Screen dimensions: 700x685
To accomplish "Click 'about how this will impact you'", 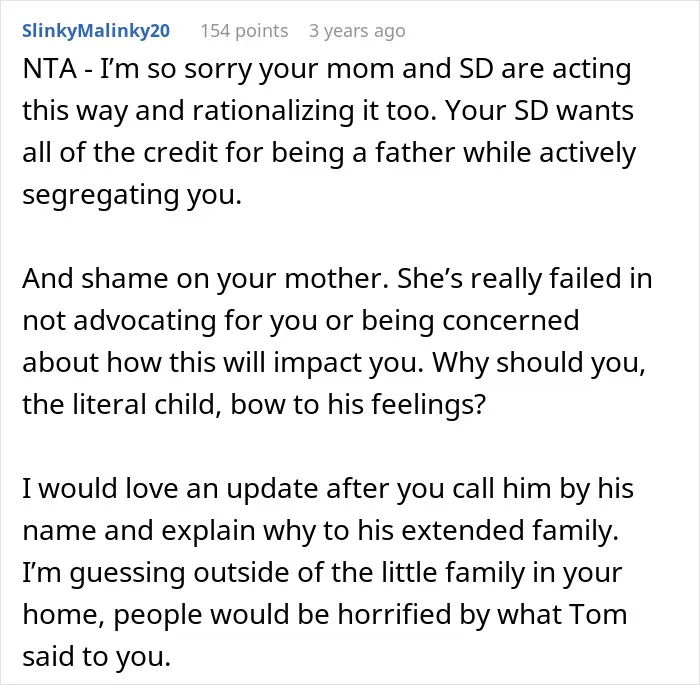I will 222,363.
